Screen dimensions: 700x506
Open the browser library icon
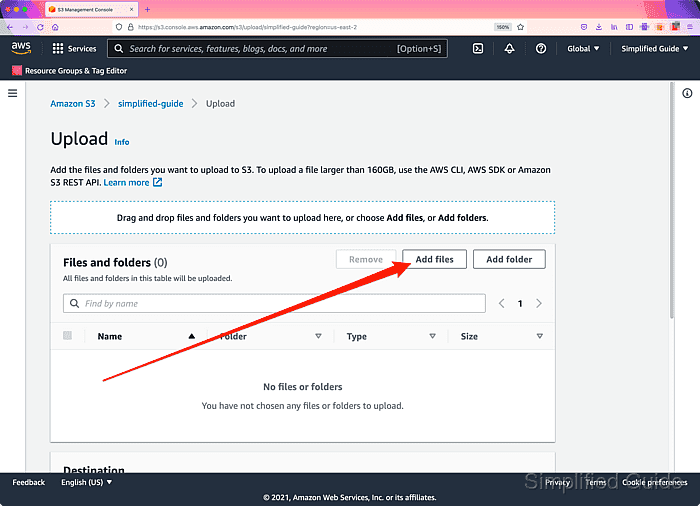[x=614, y=27]
